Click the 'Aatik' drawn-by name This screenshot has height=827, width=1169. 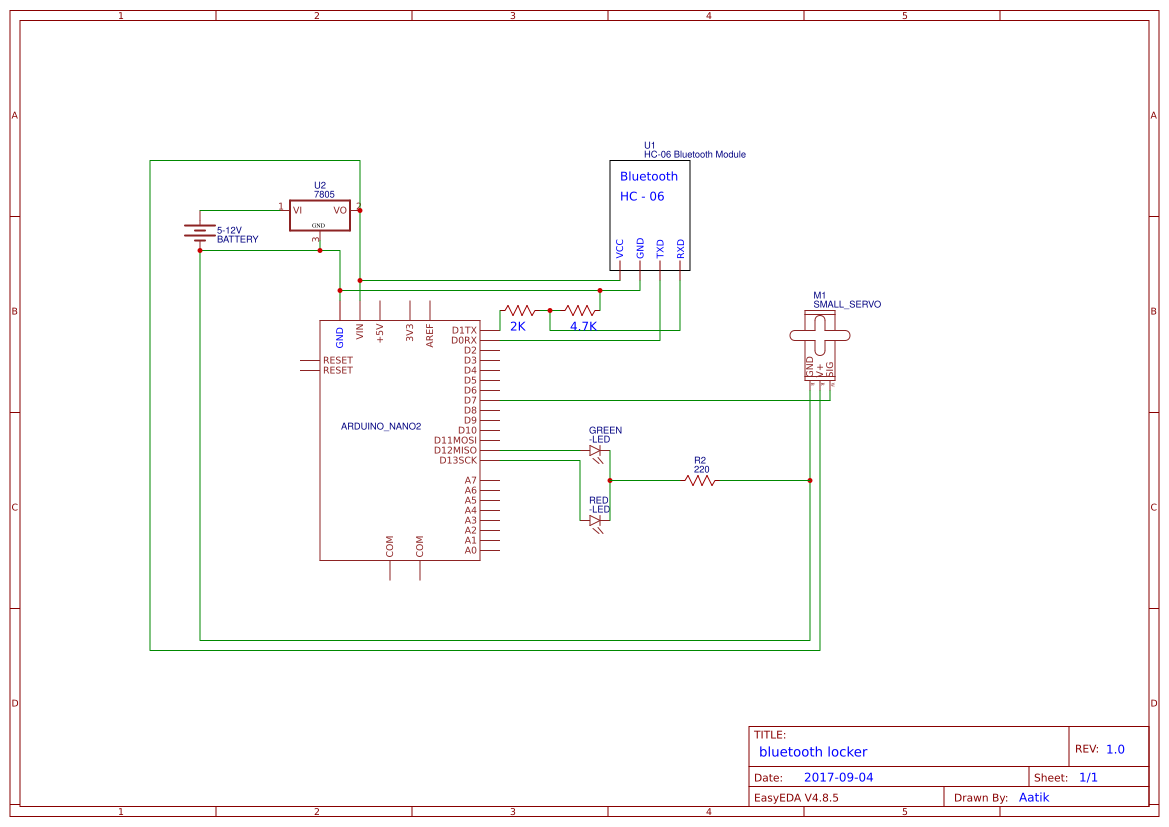[1034, 798]
